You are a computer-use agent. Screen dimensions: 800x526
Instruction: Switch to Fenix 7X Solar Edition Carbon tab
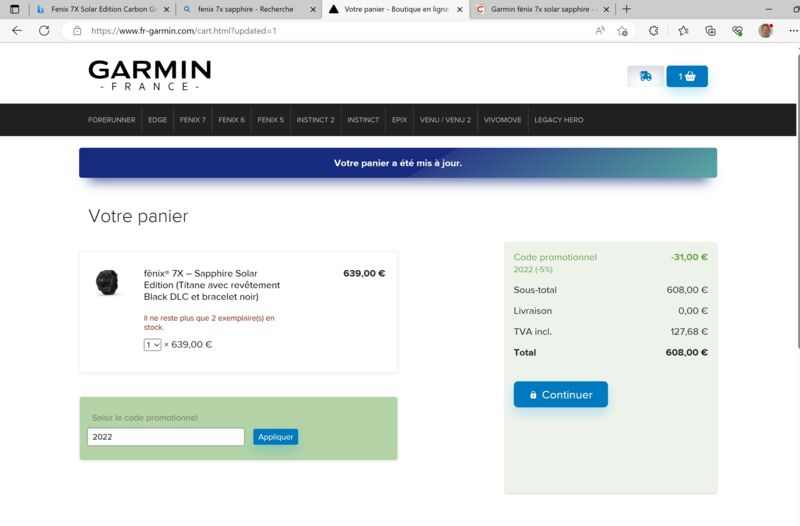point(102,9)
